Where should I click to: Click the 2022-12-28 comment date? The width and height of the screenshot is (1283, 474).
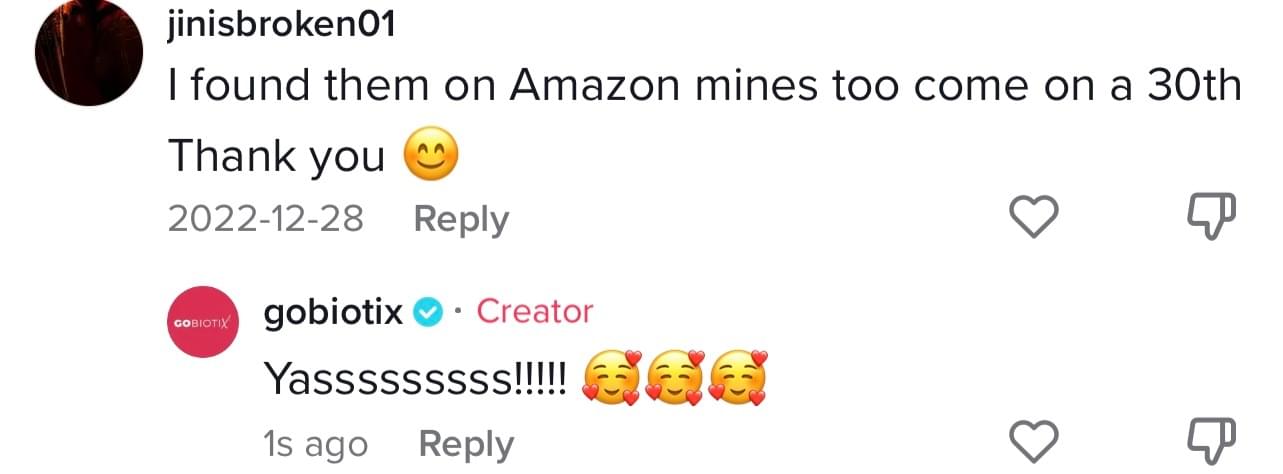pyautogui.click(x=265, y=219)
